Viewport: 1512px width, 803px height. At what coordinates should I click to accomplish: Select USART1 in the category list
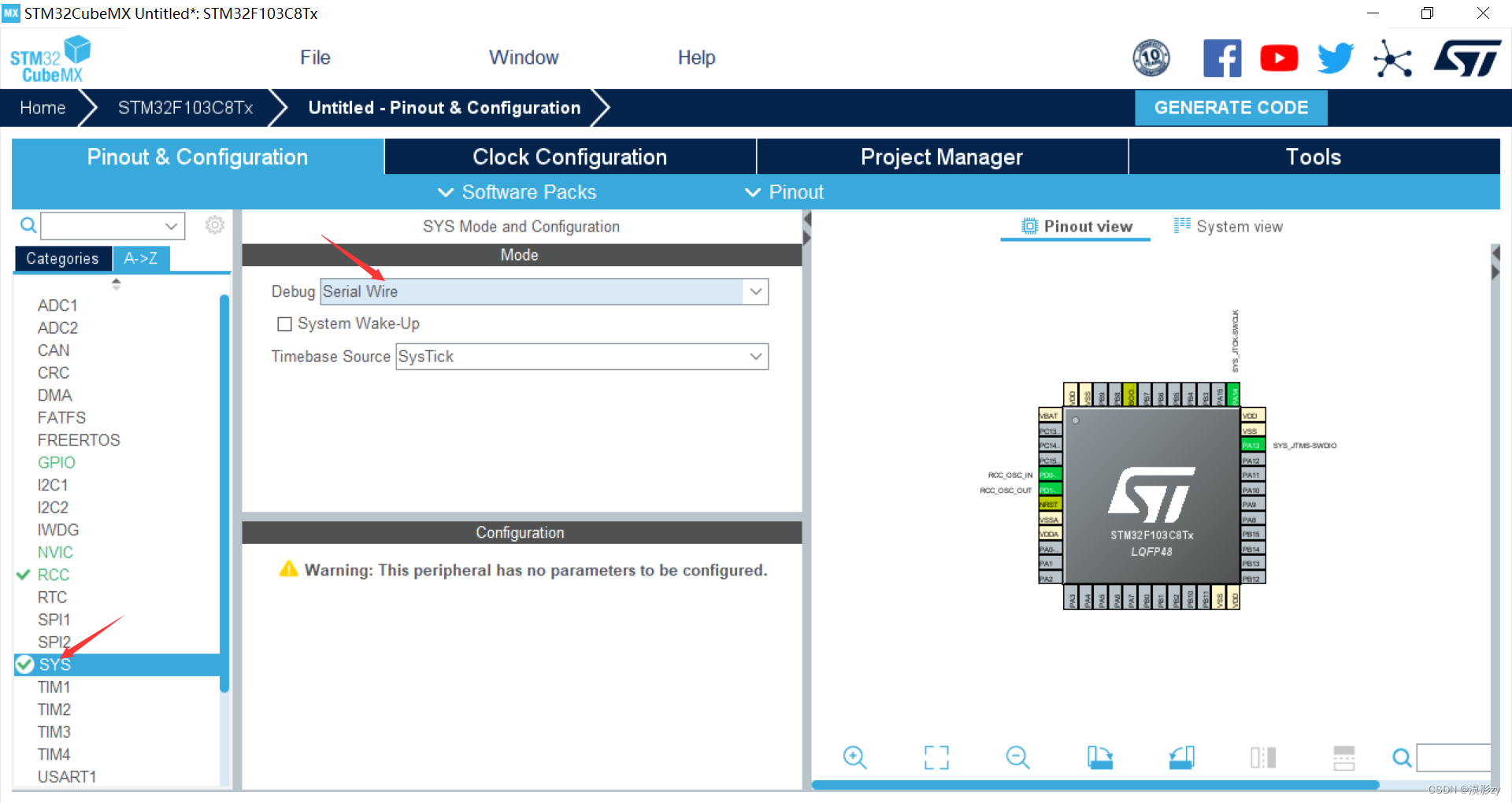(67, 777)
